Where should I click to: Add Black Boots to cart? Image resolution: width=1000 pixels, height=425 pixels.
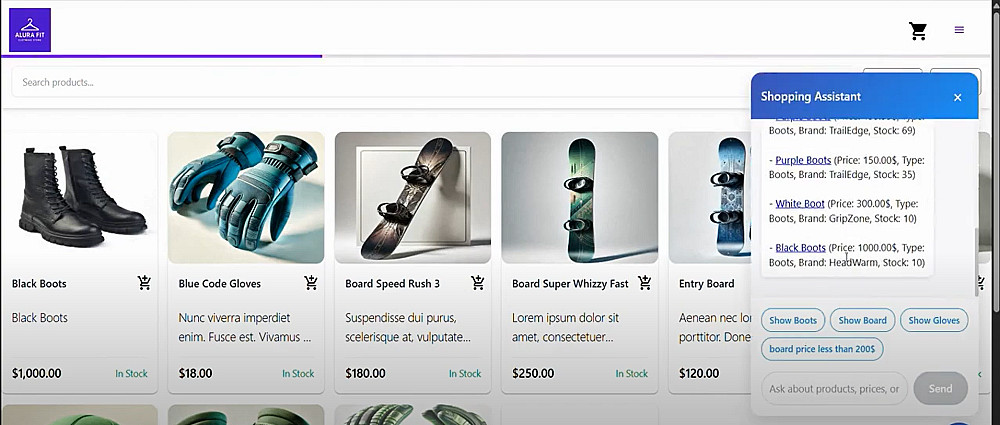click(x=145, y=283)
